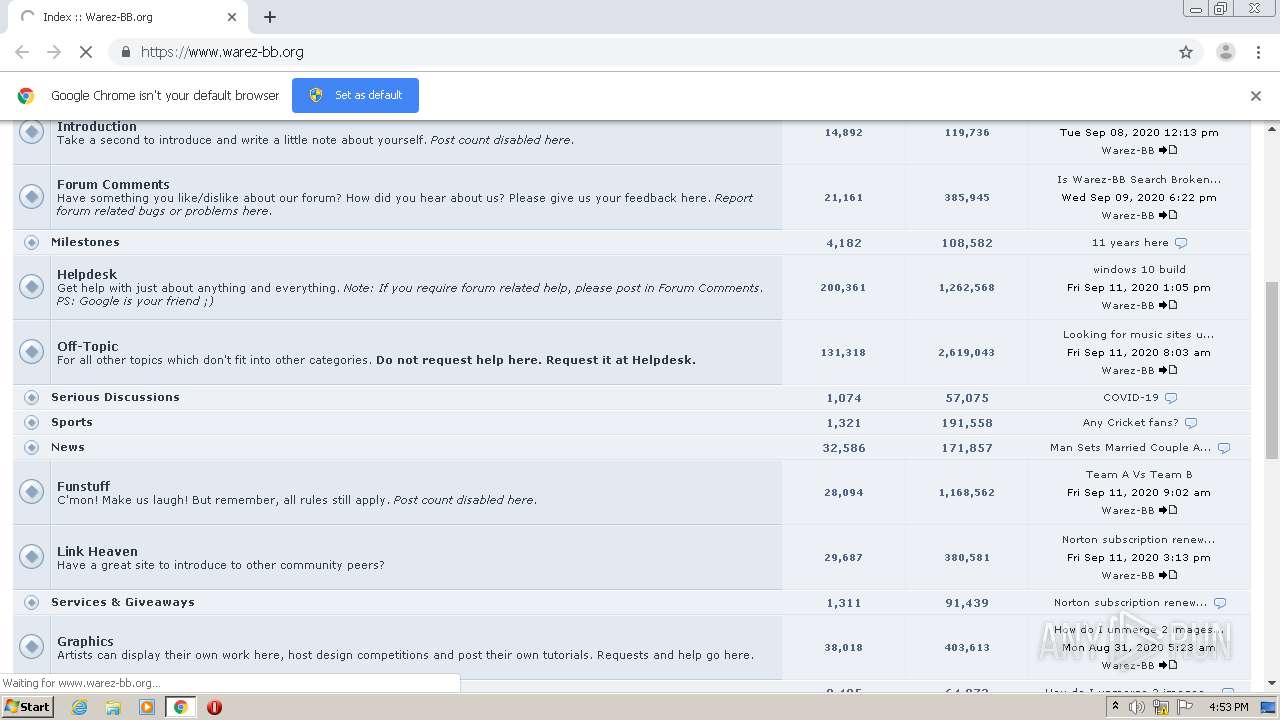This screenshot has width=1280, height=720.
Task: Open the Graphics forum
Action: point(85,641)
